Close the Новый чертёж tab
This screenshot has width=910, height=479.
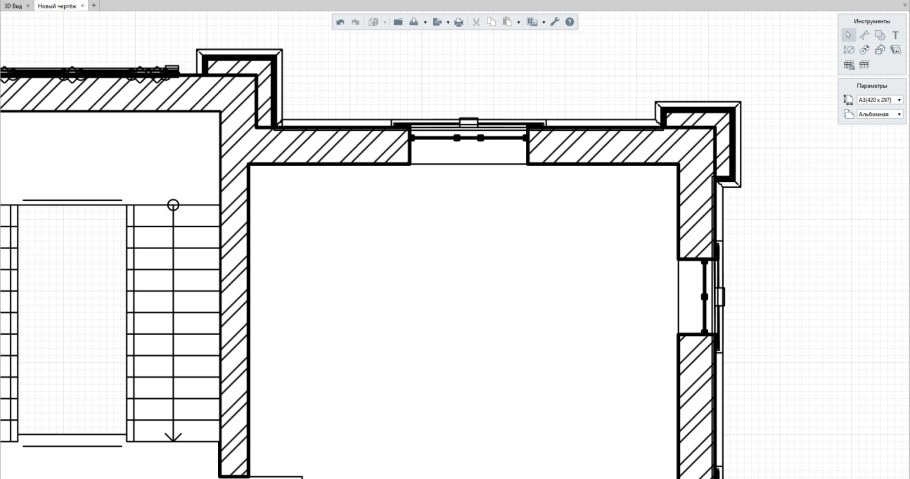[82, 5]
